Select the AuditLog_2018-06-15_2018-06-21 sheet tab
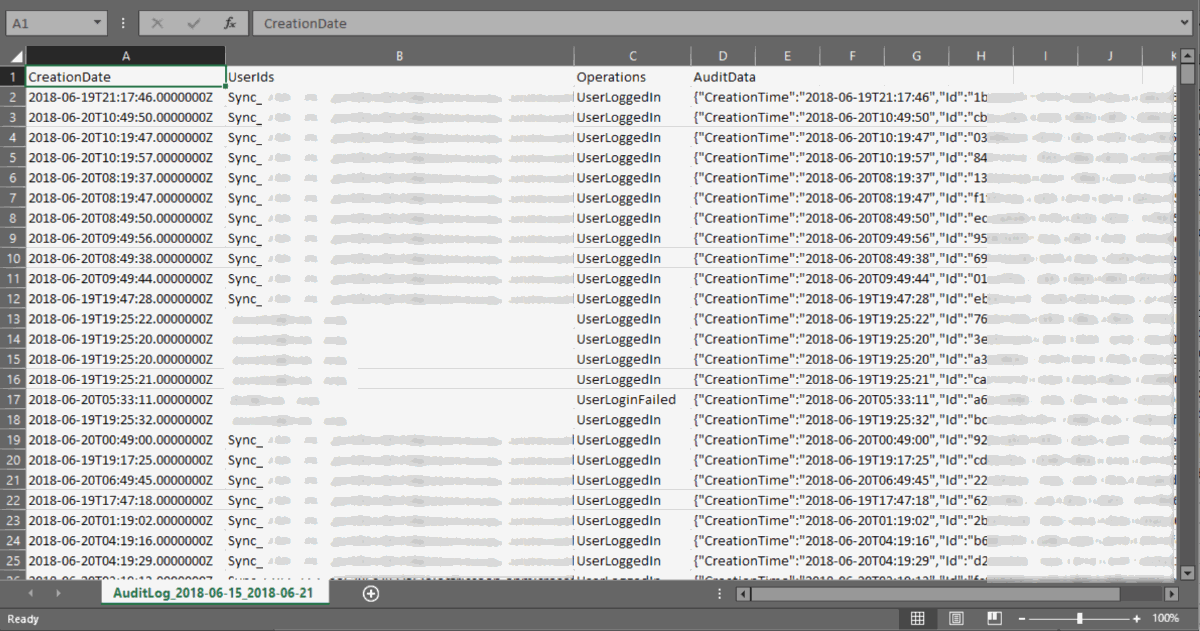The width and height of the screenshot is (1200, 631). 215,593
